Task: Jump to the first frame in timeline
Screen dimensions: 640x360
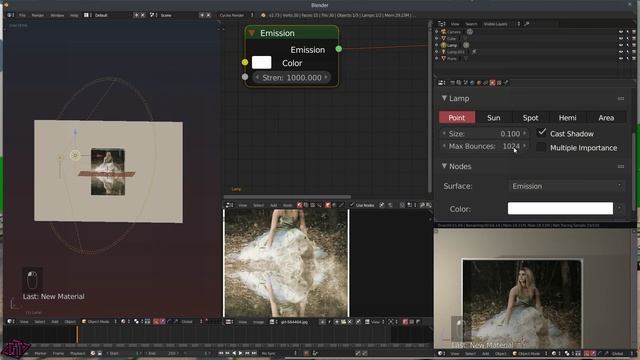Action: pyautogui.click(x=221, y=353)
